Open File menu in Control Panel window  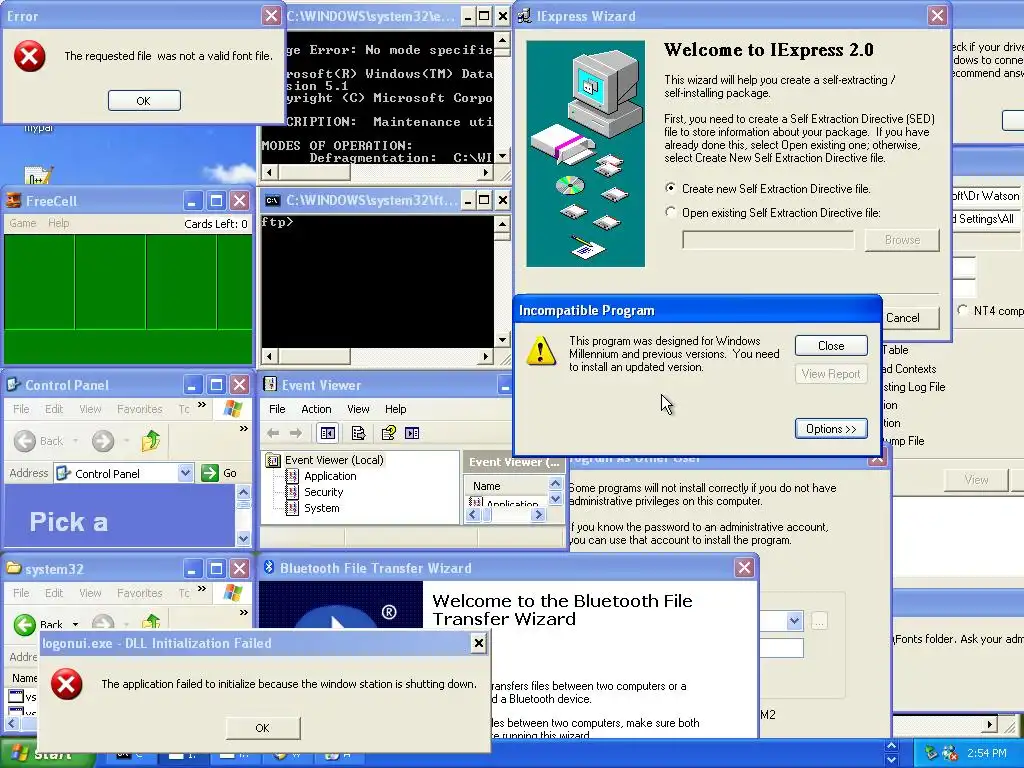point(21,409)
